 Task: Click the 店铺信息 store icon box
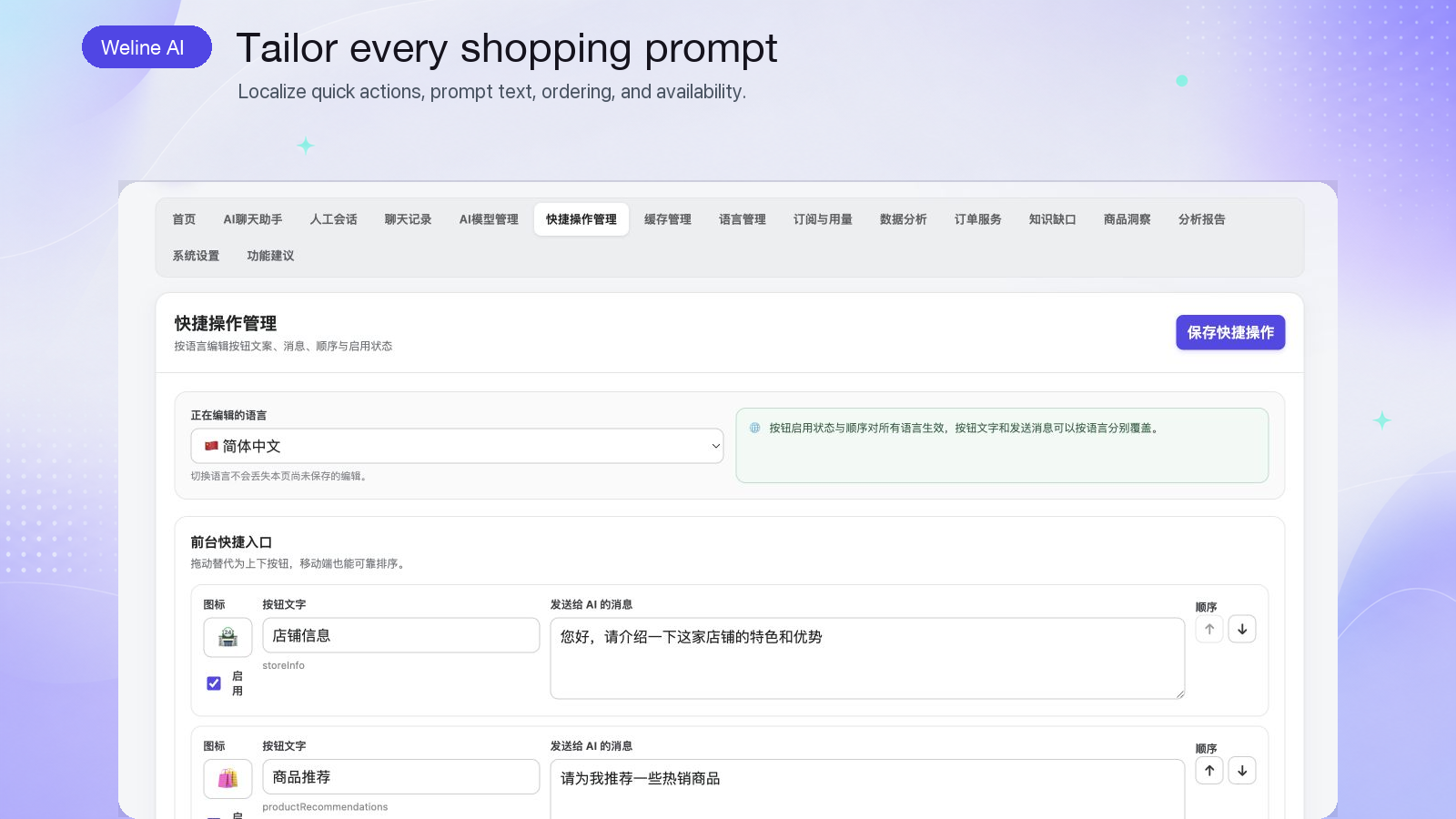(227, 637)
